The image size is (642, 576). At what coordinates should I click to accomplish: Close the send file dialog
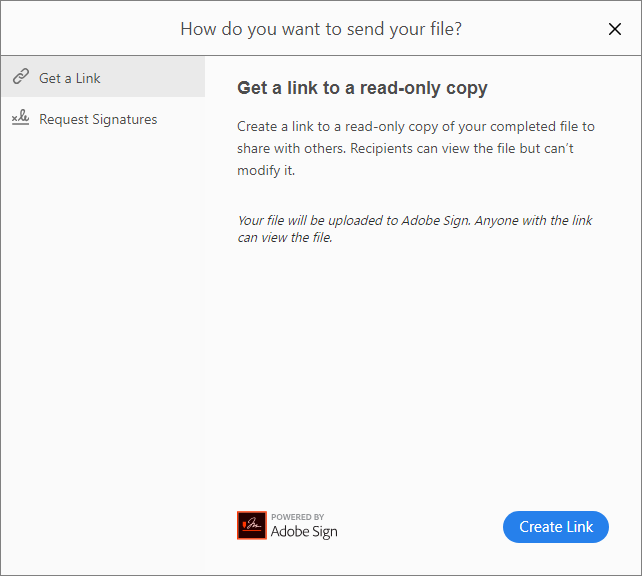tap(615, 29)
